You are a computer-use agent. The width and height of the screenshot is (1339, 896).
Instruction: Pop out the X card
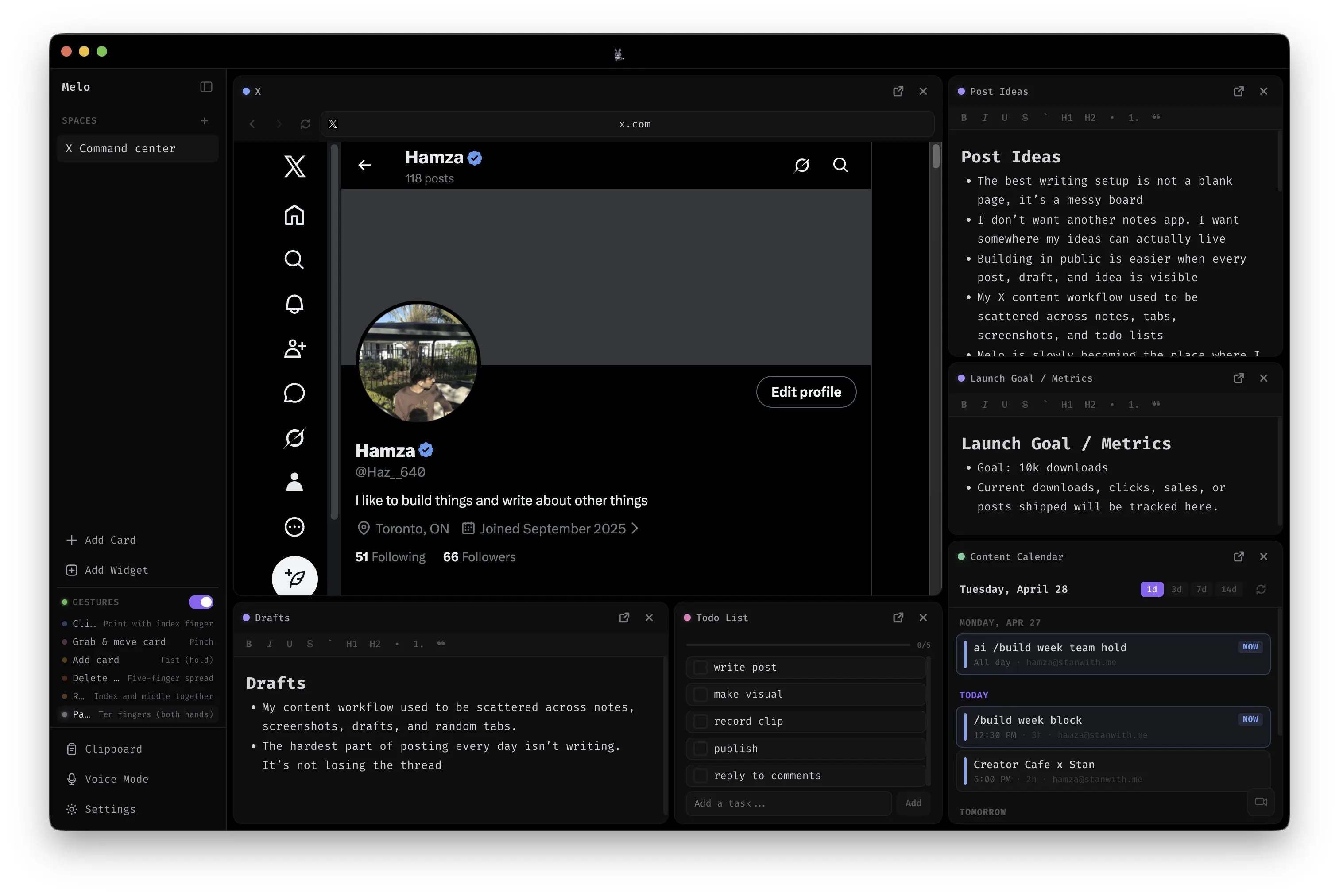point(898,92)
